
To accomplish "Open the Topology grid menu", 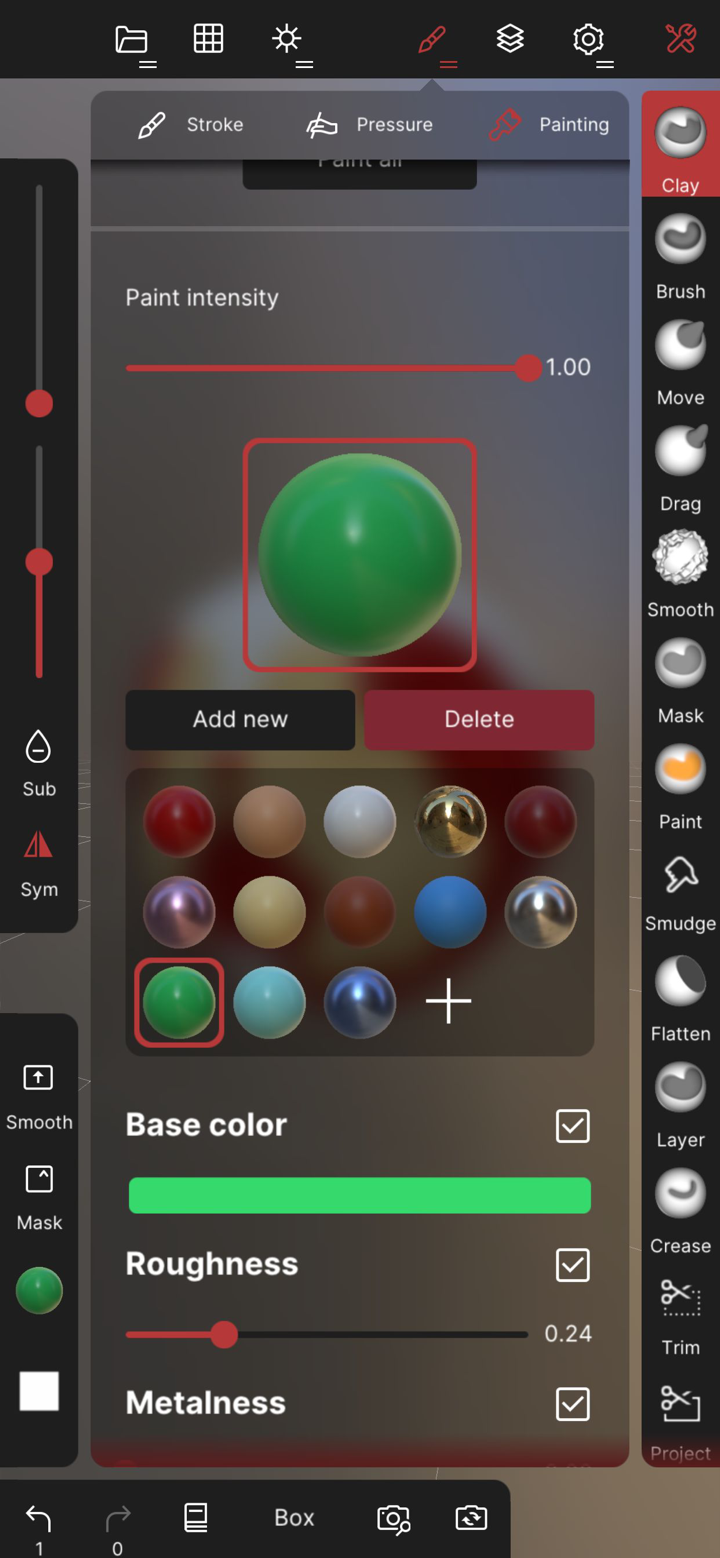I will (x=208, y=39).
